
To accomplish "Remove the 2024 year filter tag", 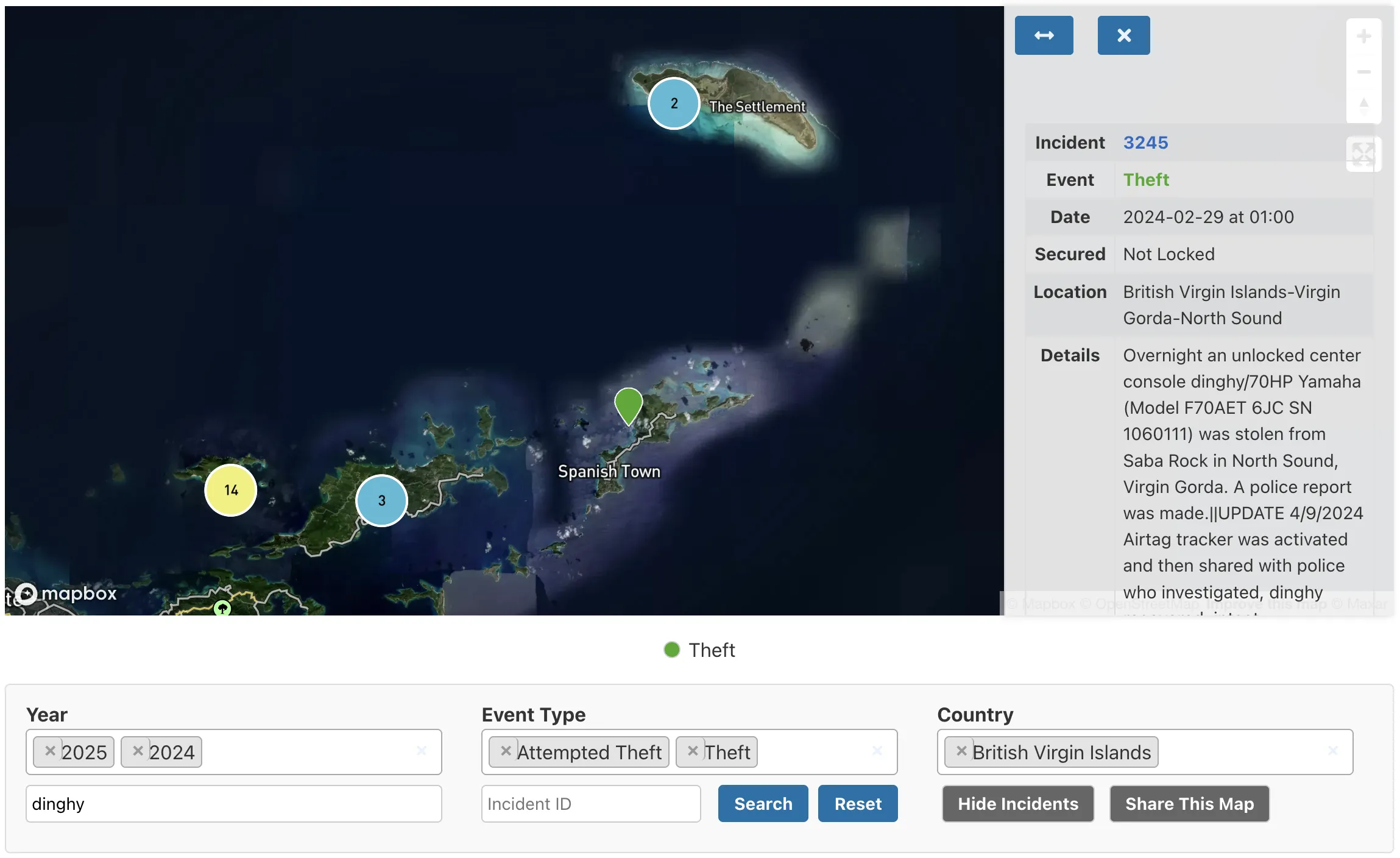I will point(138,751).
